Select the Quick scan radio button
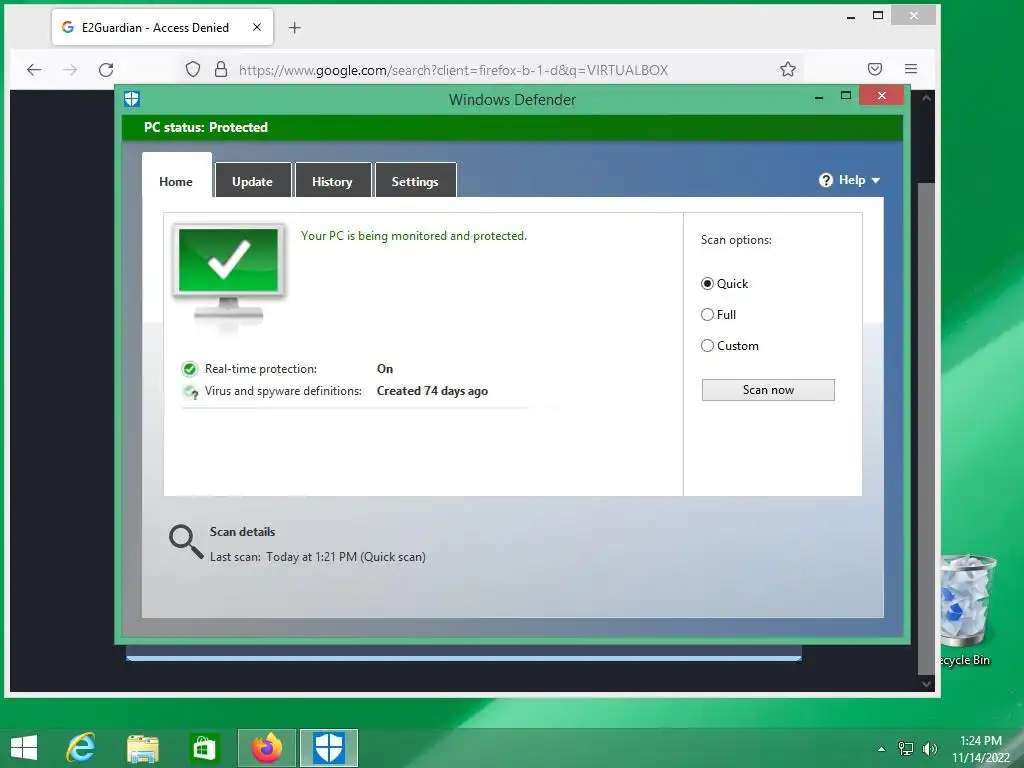The image size is (1024, 768). click(707, 283)
